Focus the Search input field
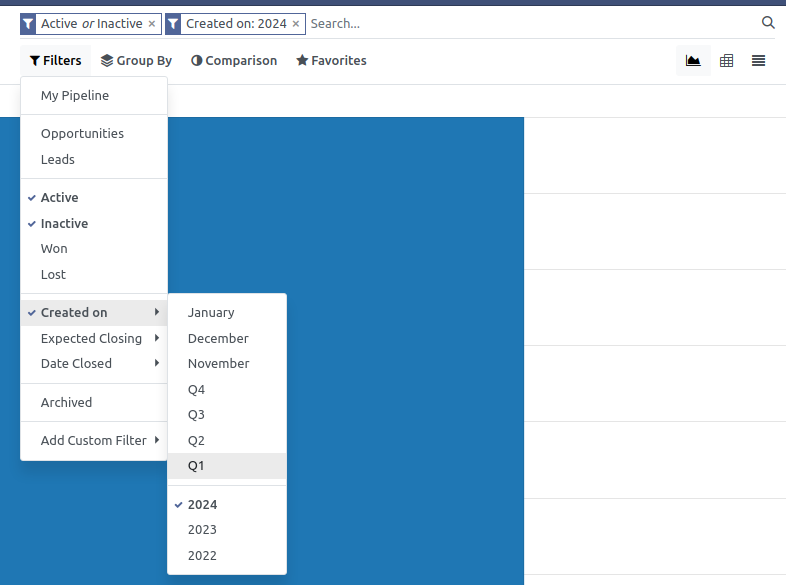This screenshot has height=585, width=786. tap(531, 24)
